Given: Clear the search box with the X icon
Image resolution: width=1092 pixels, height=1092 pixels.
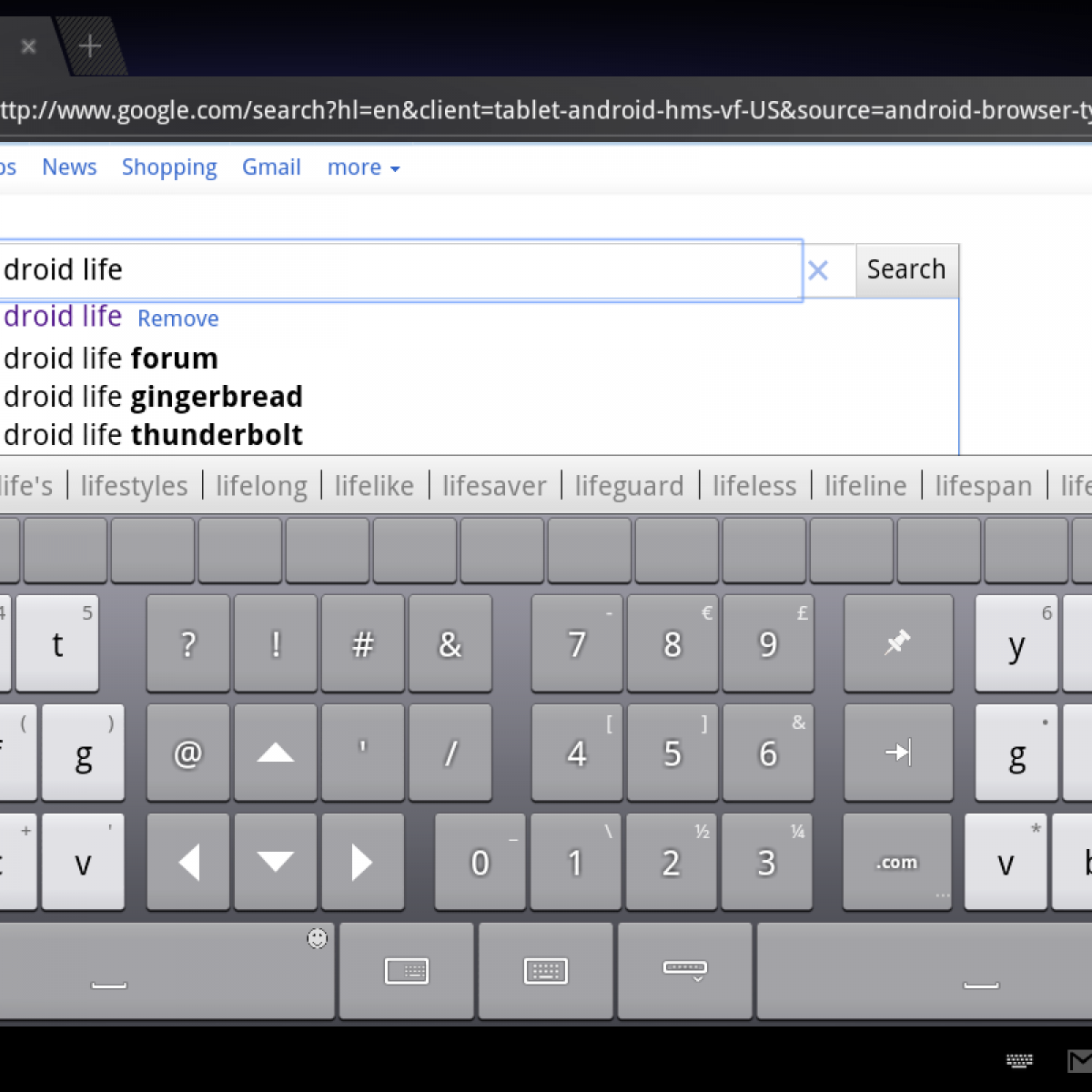Looking at the screenshot, I should point(818,270).
